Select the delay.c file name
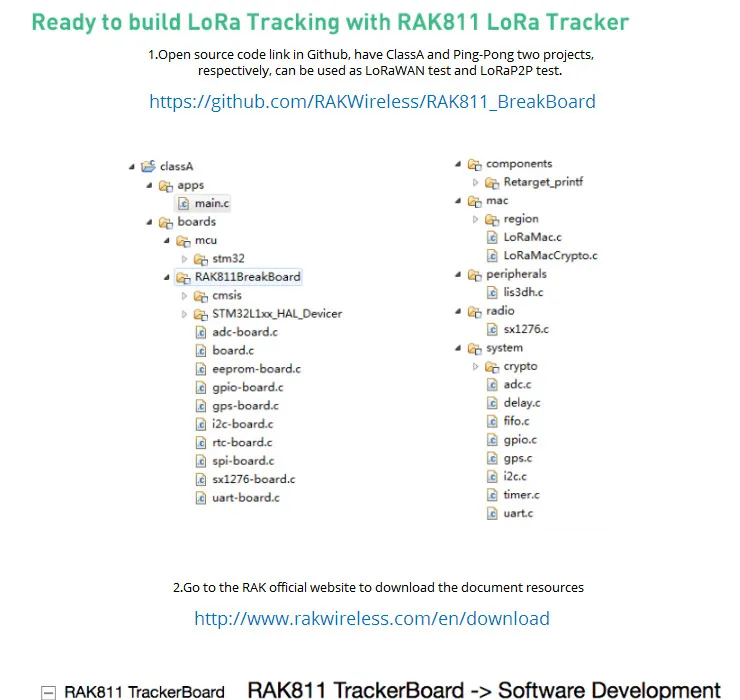The image size is (740, 700). [522, 403]
